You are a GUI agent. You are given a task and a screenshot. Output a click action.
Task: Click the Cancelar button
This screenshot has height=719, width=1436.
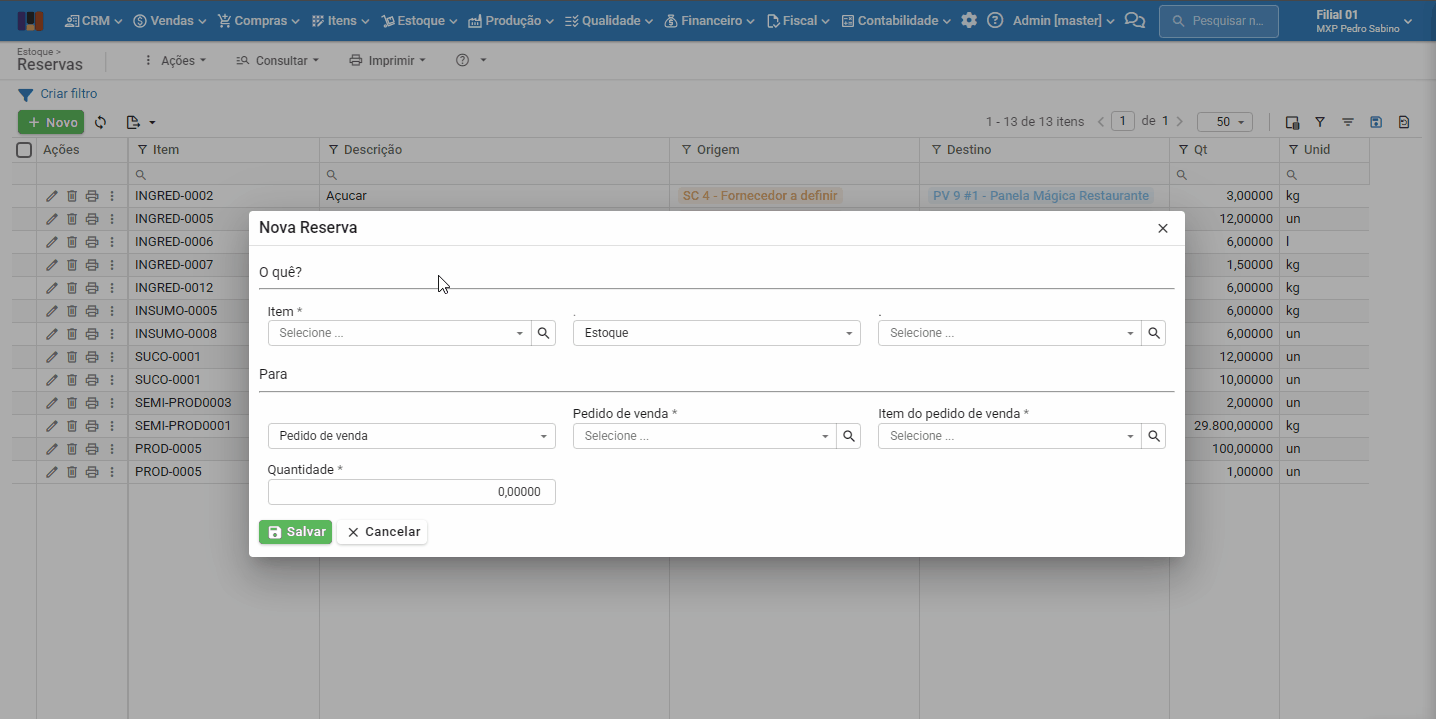point(382,532)
